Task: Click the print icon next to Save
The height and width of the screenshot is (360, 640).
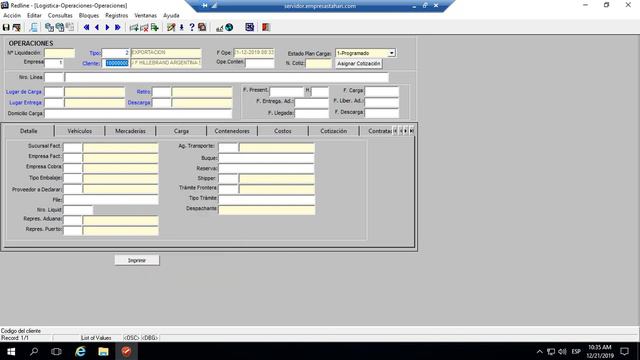Action: click(17, 27)
